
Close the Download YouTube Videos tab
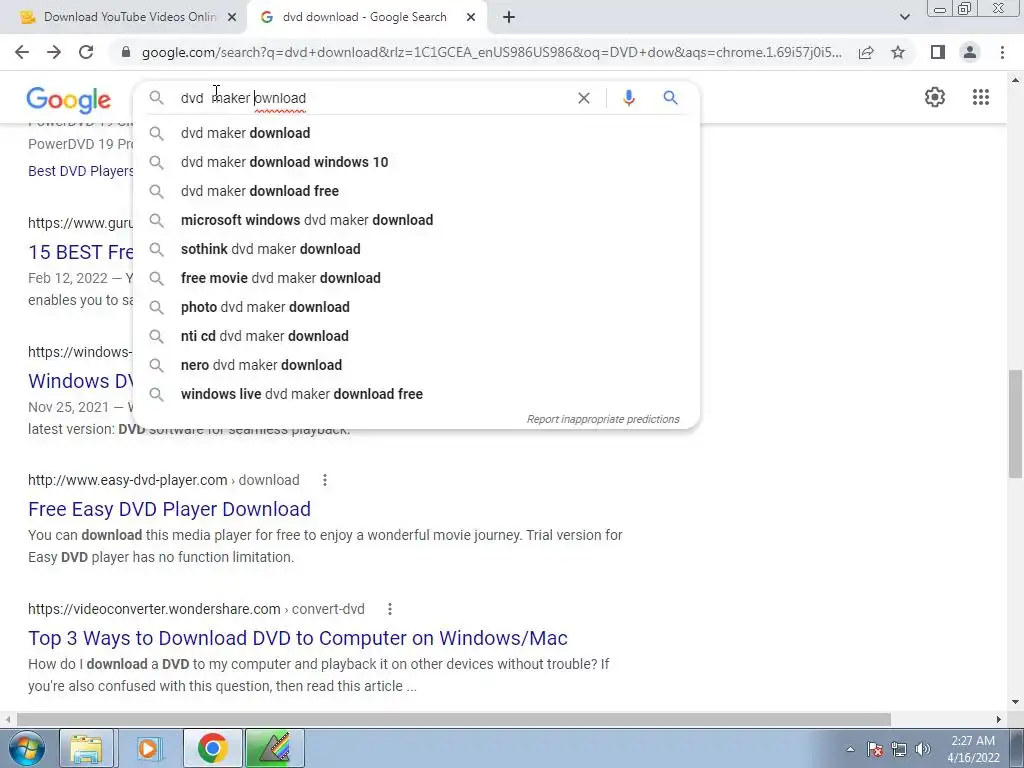(x=232, y=17)
